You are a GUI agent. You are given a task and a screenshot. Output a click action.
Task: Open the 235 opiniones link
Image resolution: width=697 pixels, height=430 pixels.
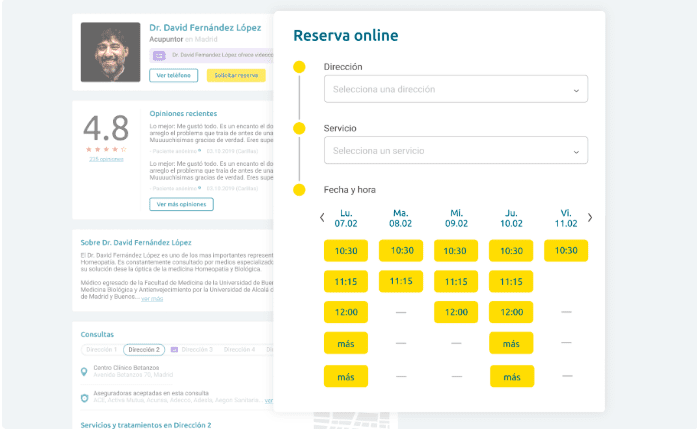click(x=106, y=159)
